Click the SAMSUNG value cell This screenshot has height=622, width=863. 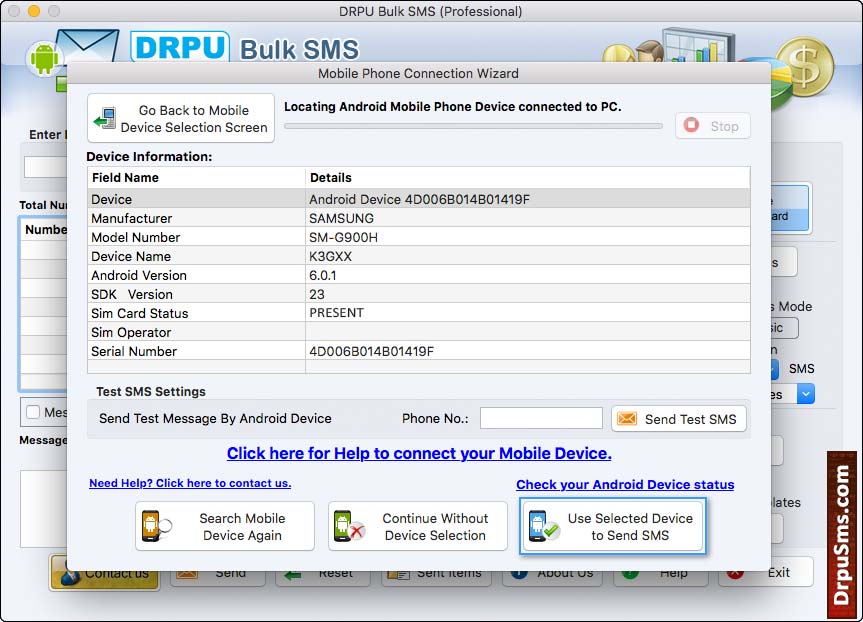341,219
